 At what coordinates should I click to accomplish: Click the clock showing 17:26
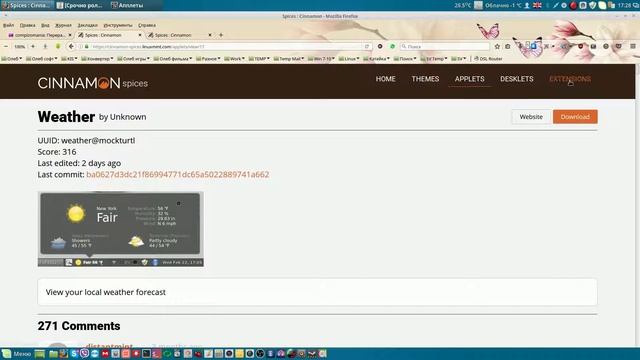(x=624, y=5)
